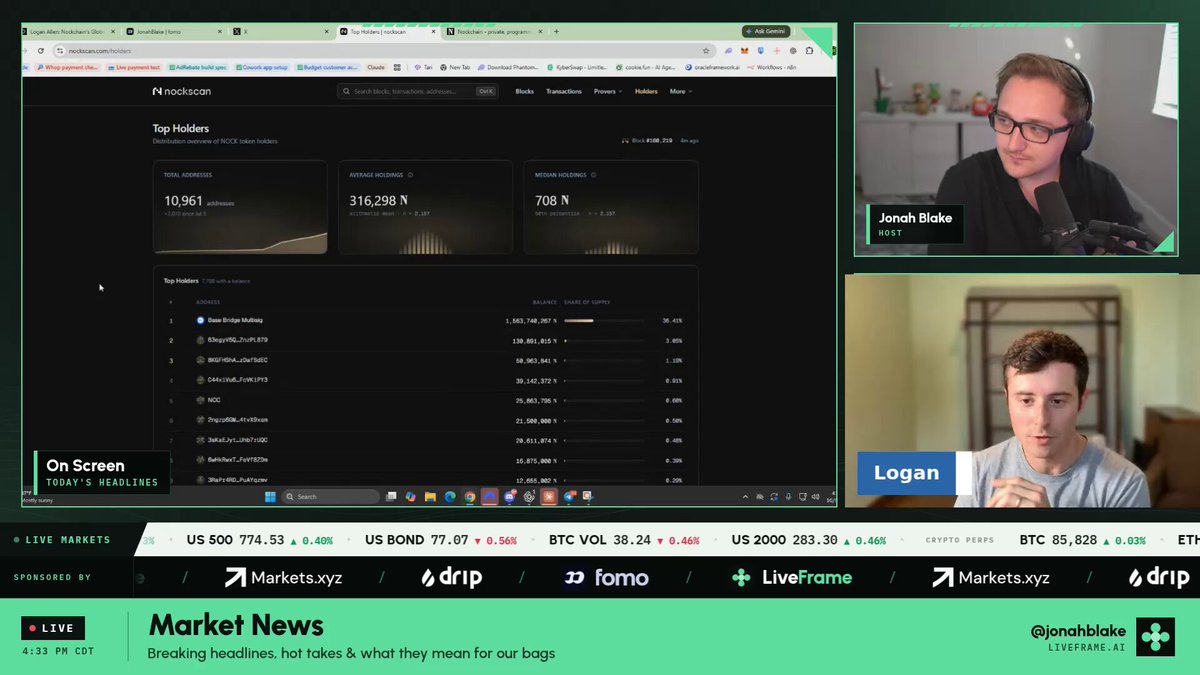Switch to the JonahBlake fomo tab
The image size is (1200, 675).
click(x=173, y=31)
